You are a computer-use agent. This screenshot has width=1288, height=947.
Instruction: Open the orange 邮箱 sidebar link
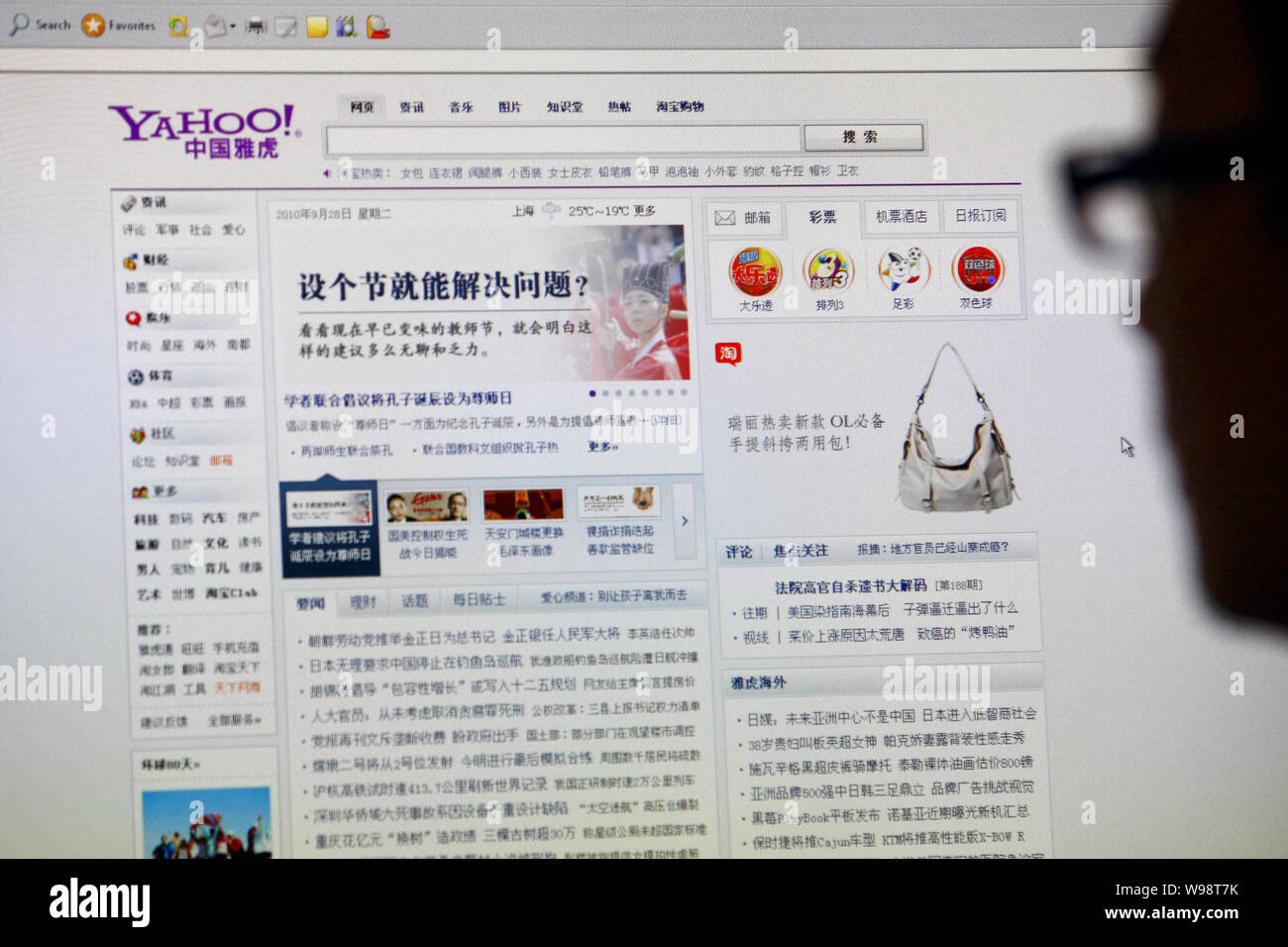pyautogui.click(x=221, y=461)
